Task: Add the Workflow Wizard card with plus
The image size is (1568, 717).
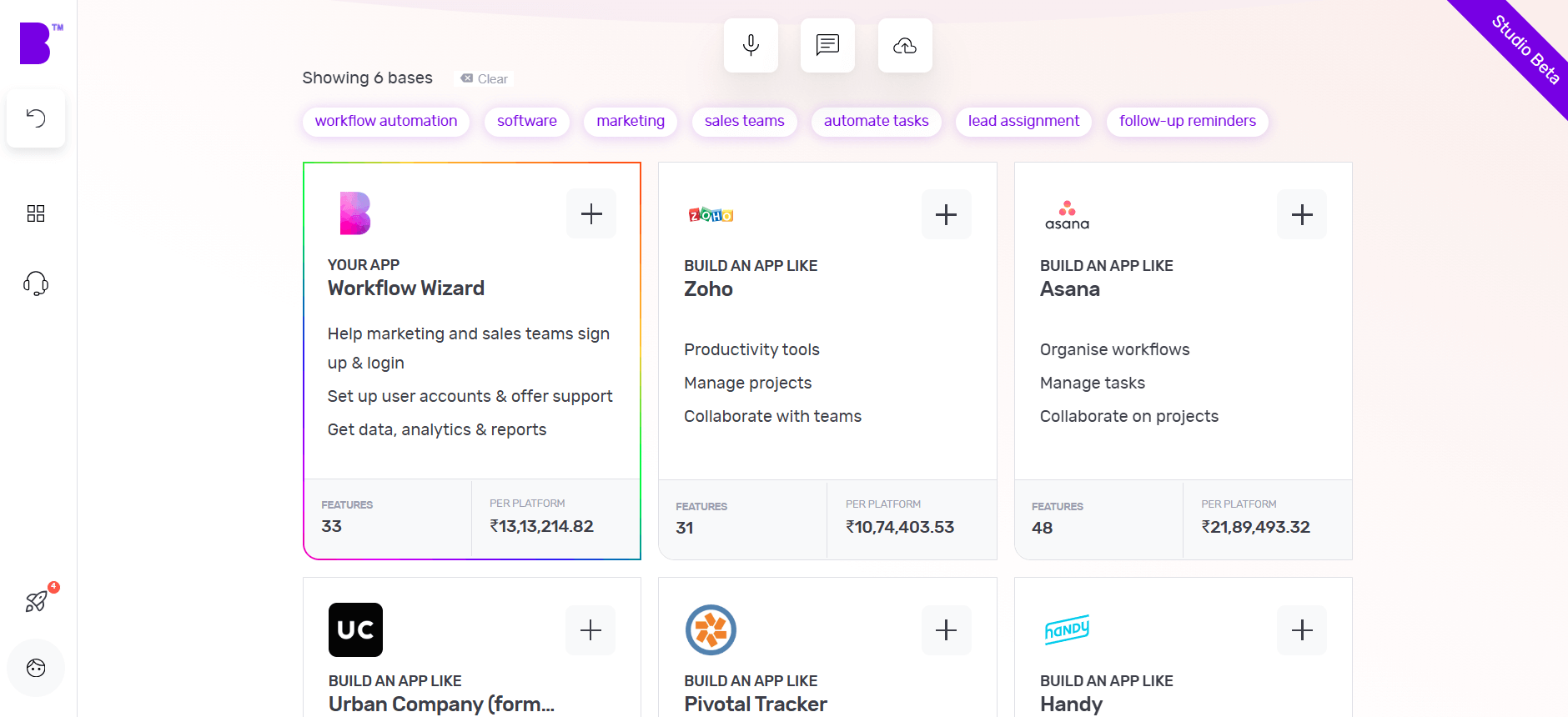Action: click(591, 213)
